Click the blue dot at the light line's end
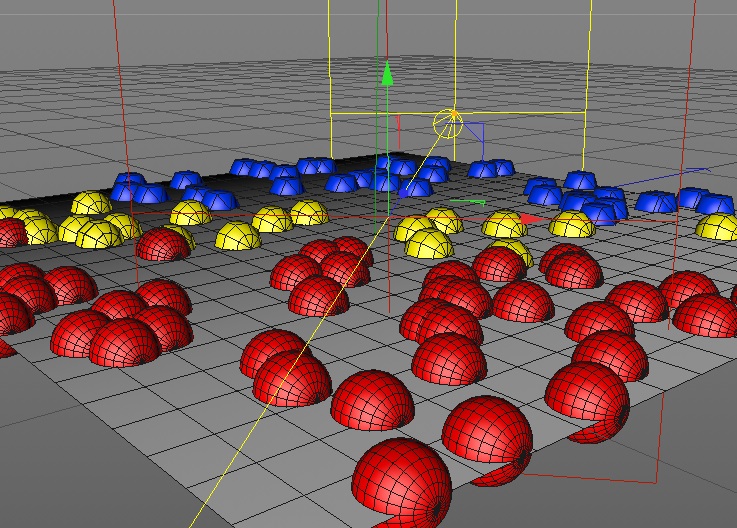The height and width of the screenshot is (528, 737). [x=403, y=193]
